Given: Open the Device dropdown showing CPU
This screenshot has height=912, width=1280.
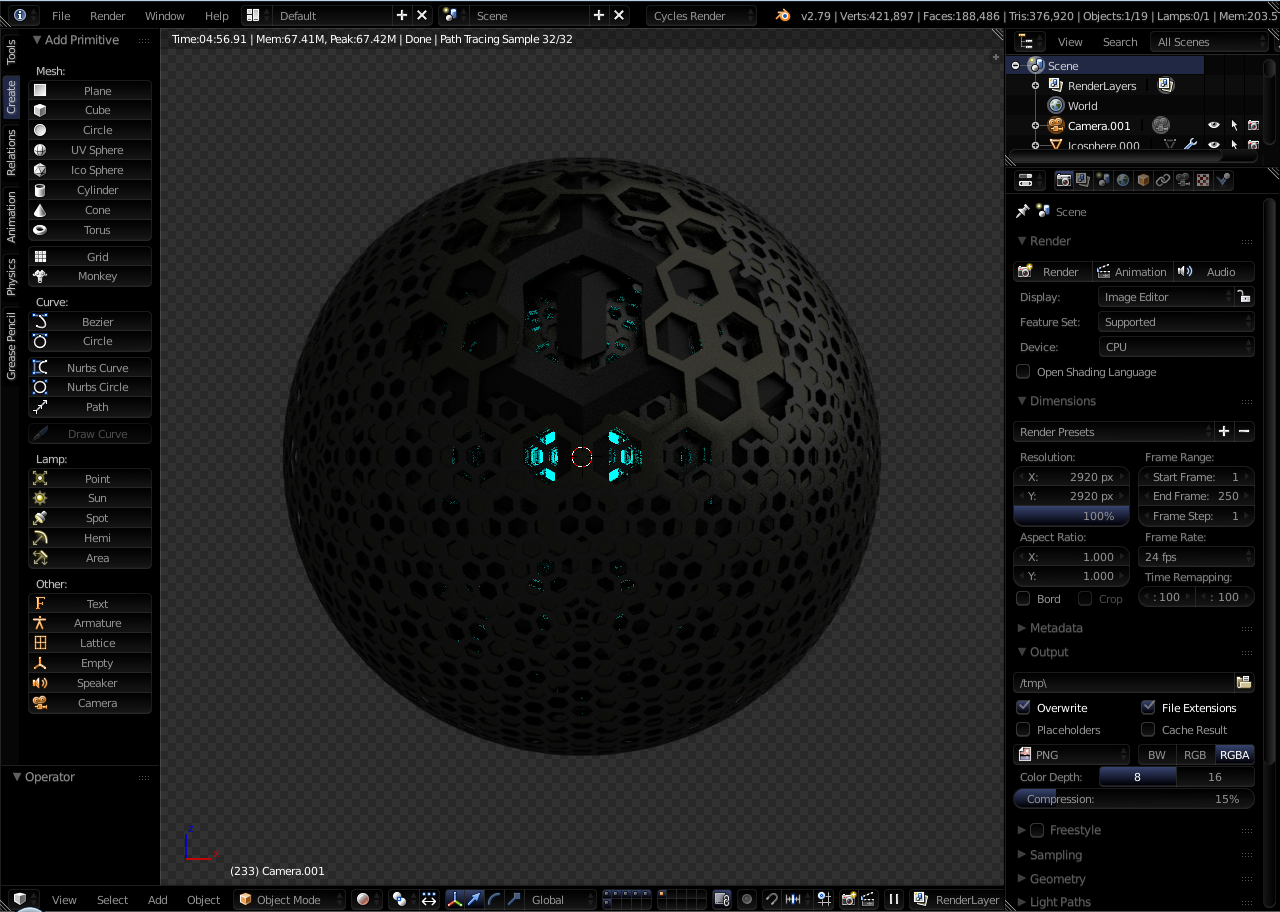Looking at the screenshot, I should tap(1175, 347).
